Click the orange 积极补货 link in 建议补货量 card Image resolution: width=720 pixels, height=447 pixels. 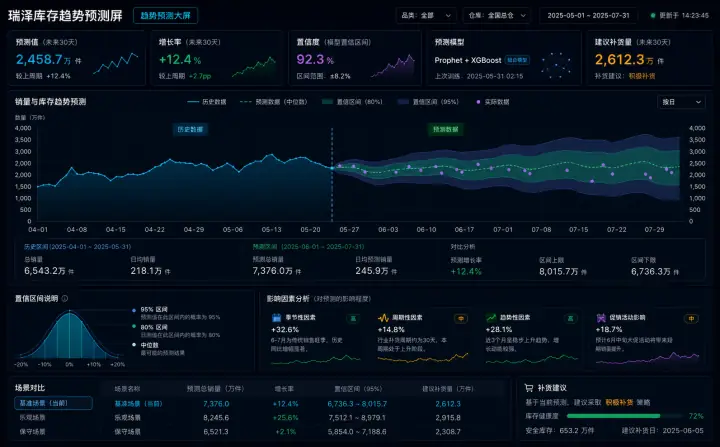coord(641,76)
